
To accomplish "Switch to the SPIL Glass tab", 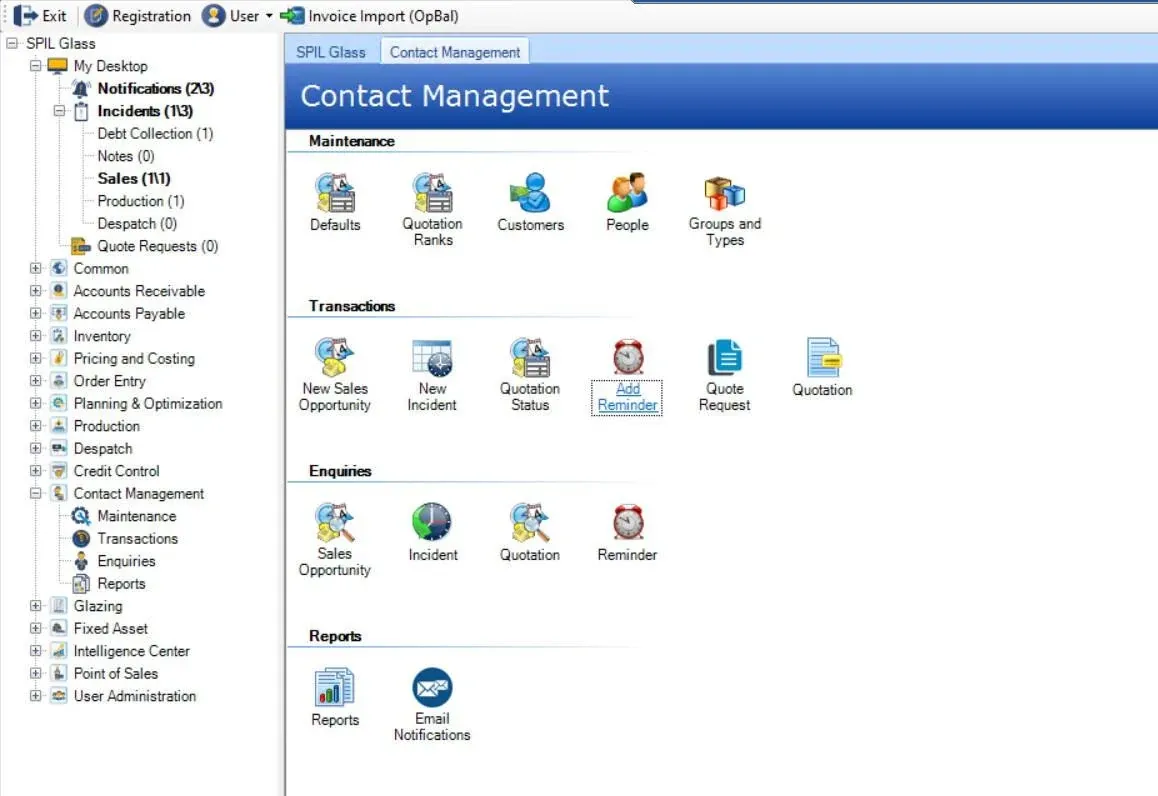I will tap(331, 52).
